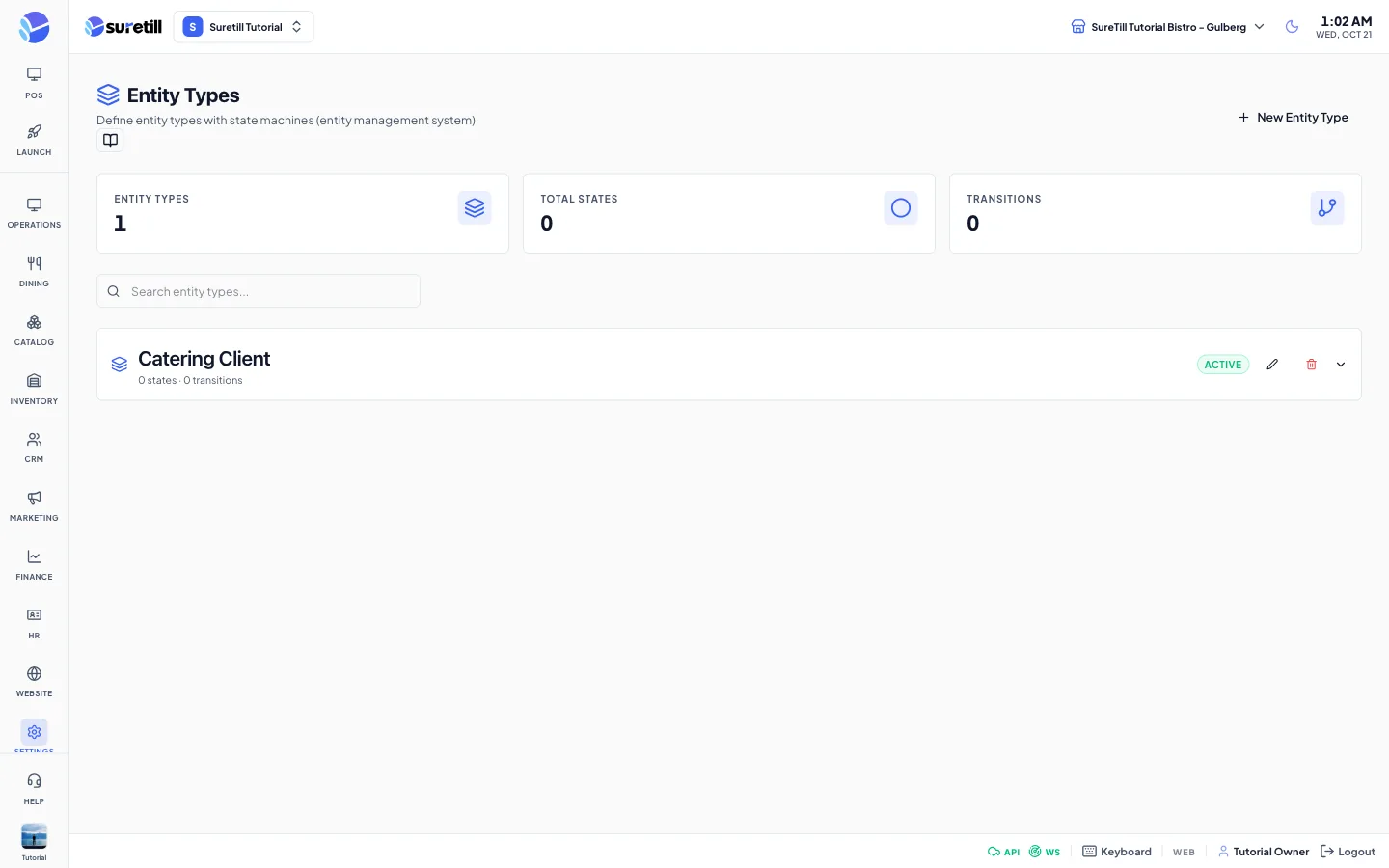This screenshot has height=868, width=1389.
Task: Open the Marketing megaphone section
Action: point(34,506)
